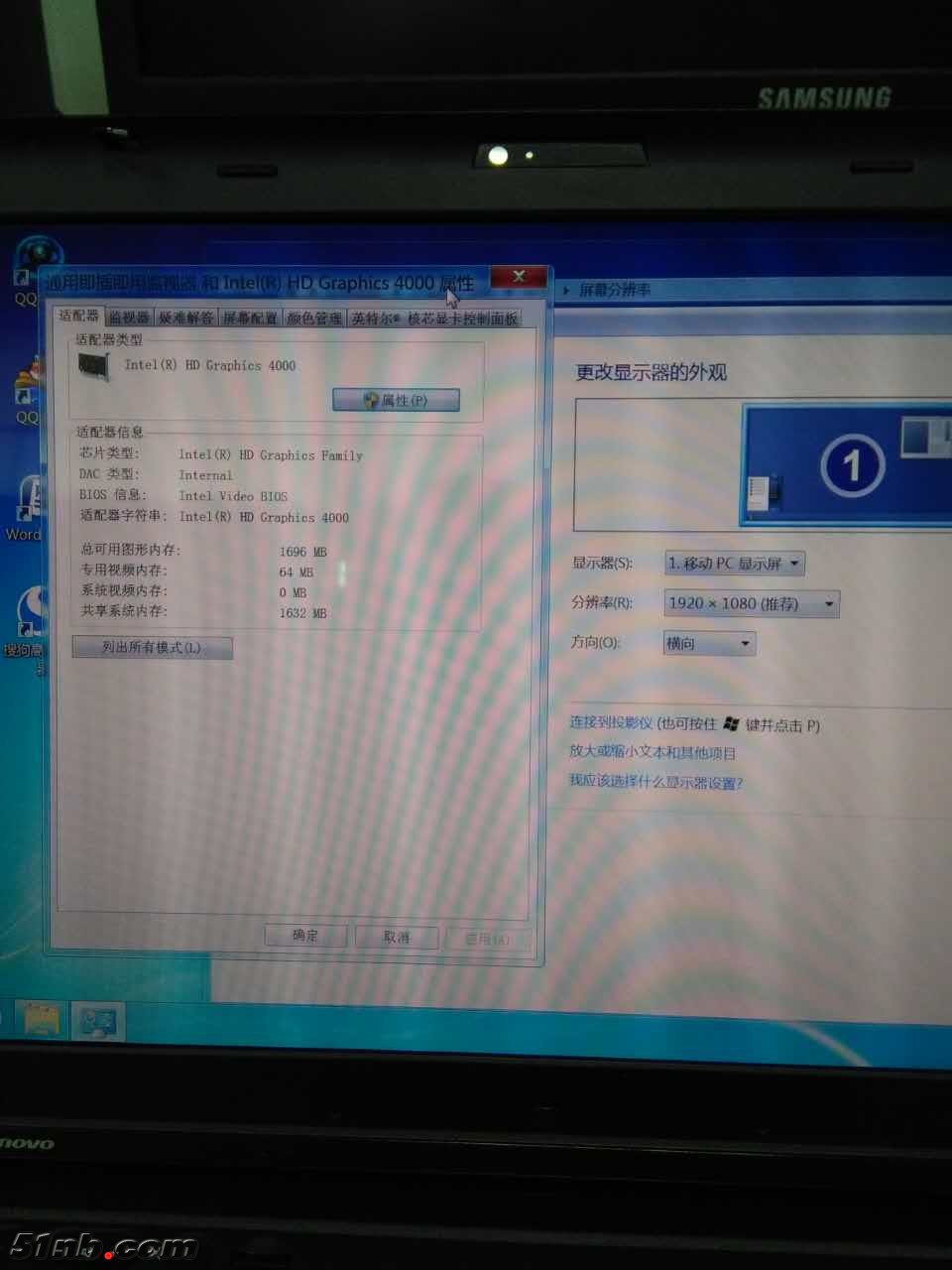Open the 适配器 tab
The image size is (952, 1270).
79,316
